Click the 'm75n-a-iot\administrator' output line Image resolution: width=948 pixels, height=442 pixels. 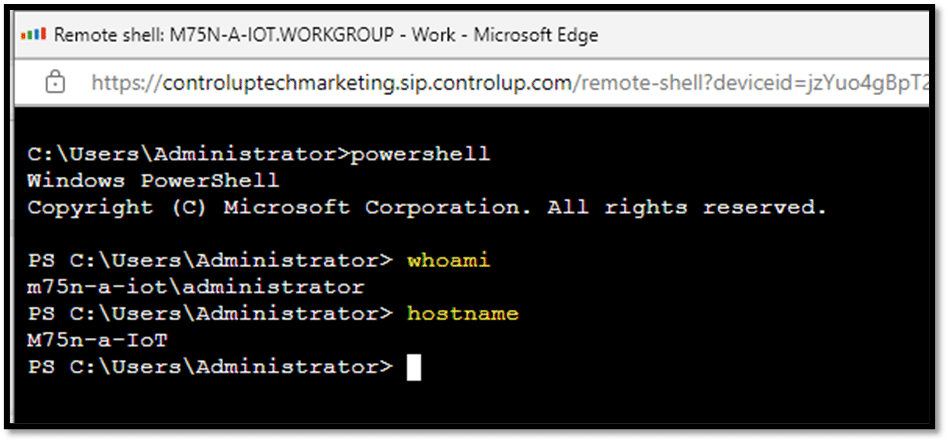coord(196,287)
